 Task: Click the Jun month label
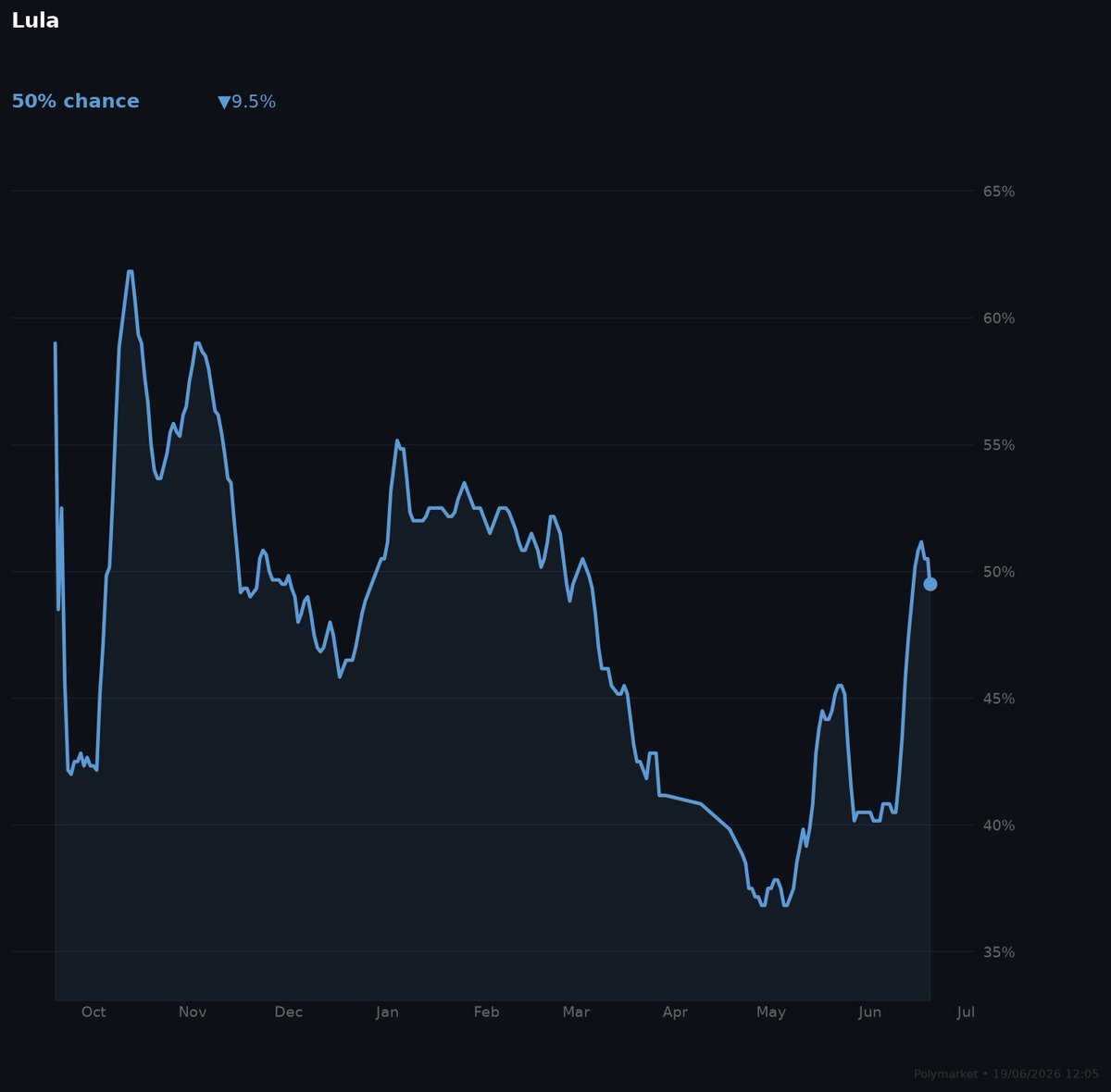(x=869, y=1012)
